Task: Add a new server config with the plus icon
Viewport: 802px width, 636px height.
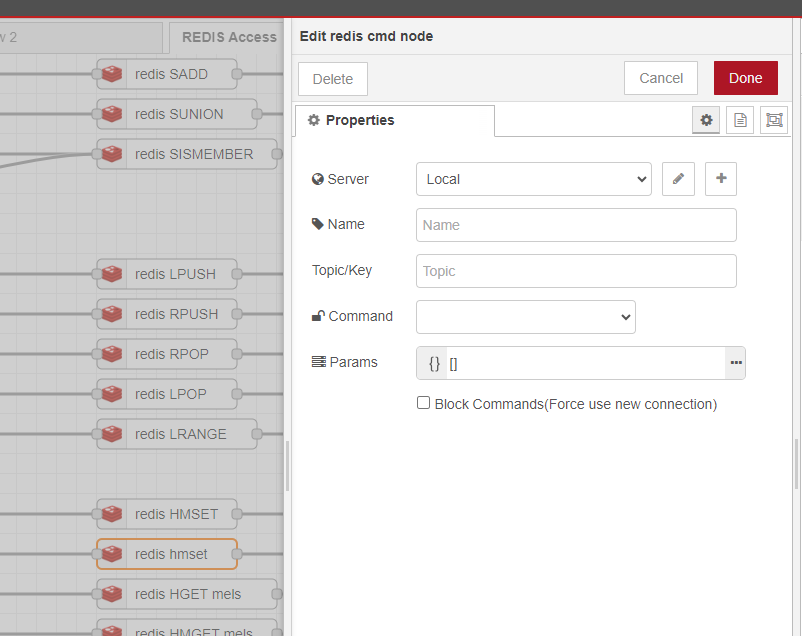Action: (x=721, y=179)
